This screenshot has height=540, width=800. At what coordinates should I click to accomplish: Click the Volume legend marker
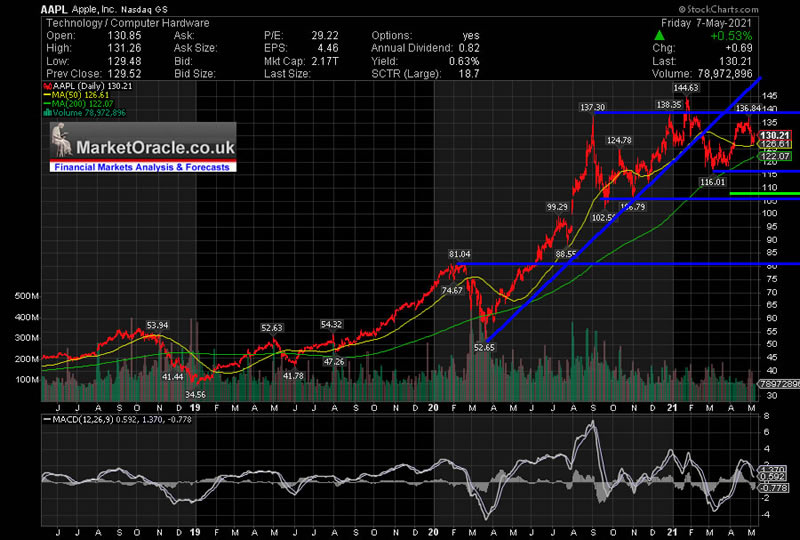pos(46,113)
